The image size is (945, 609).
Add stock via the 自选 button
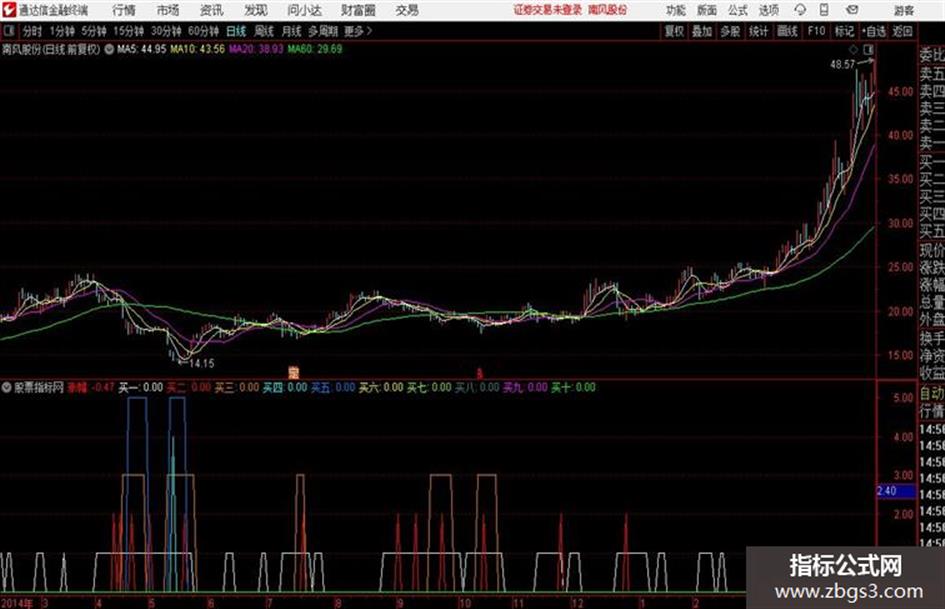(874, 31)
